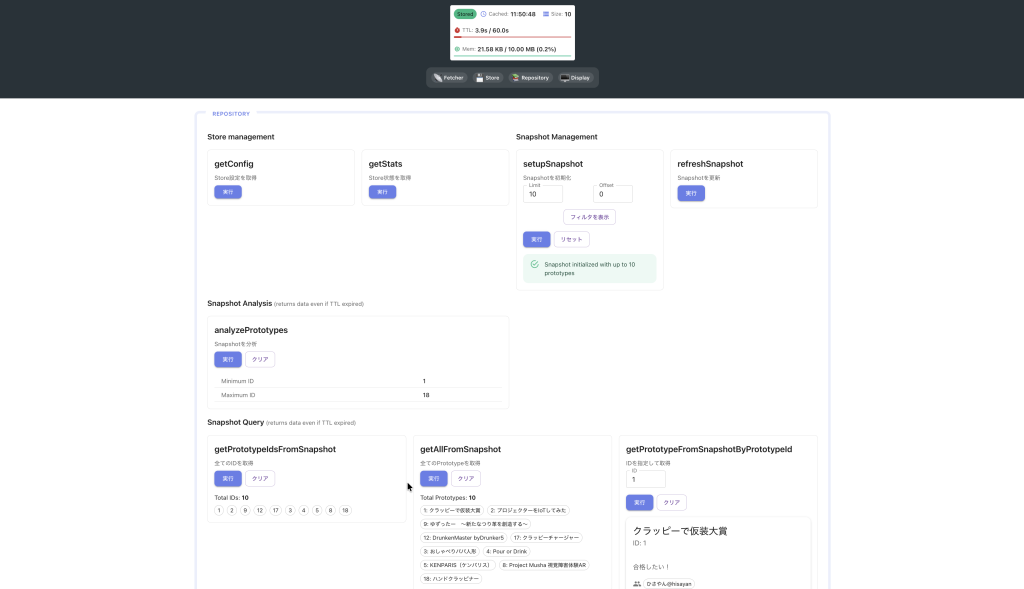
Task: Click the Offset field in setupSnapshot
Action: coord(613,195)
